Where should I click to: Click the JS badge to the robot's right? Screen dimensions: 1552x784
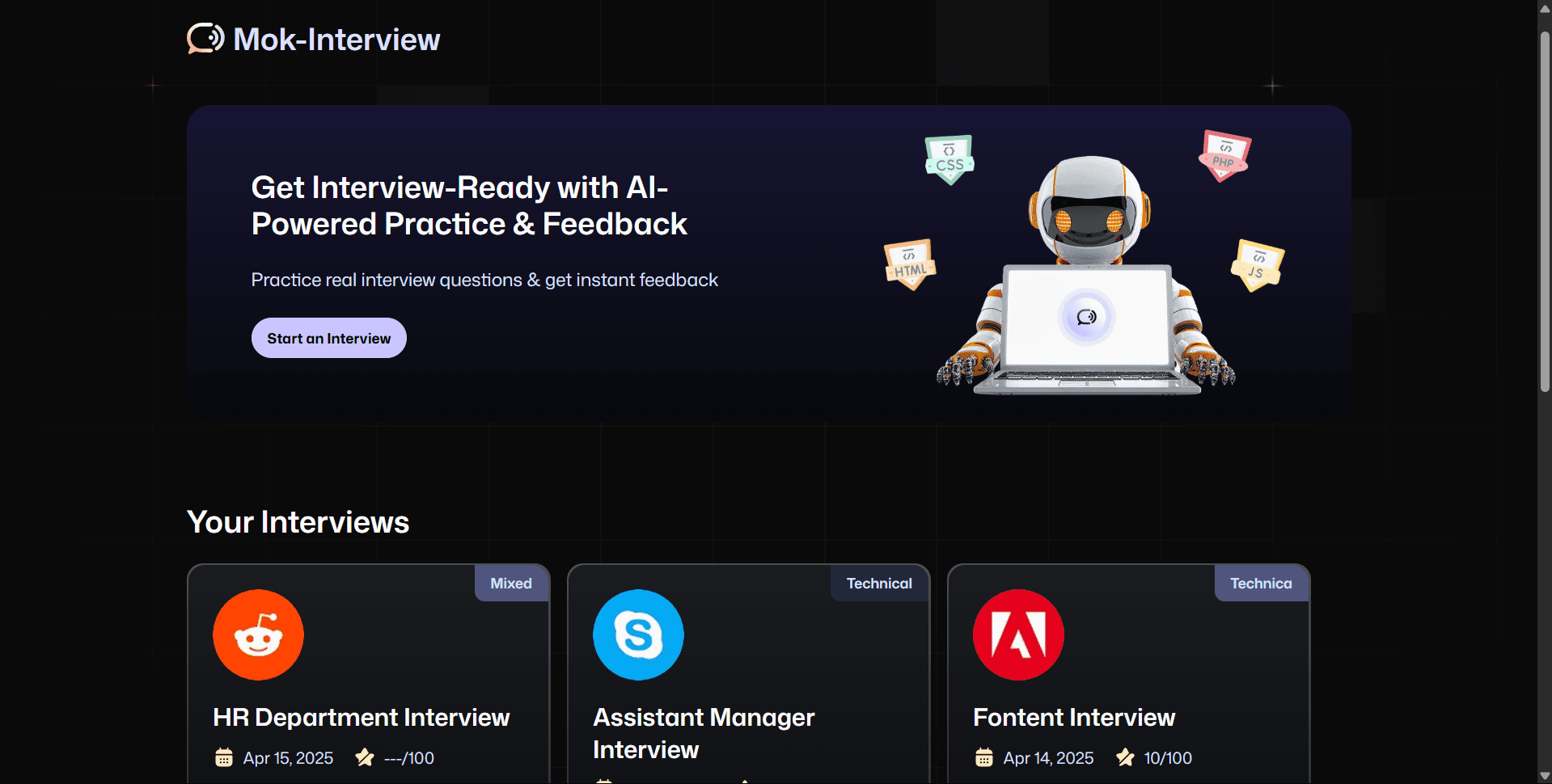tap(1256, 265)
